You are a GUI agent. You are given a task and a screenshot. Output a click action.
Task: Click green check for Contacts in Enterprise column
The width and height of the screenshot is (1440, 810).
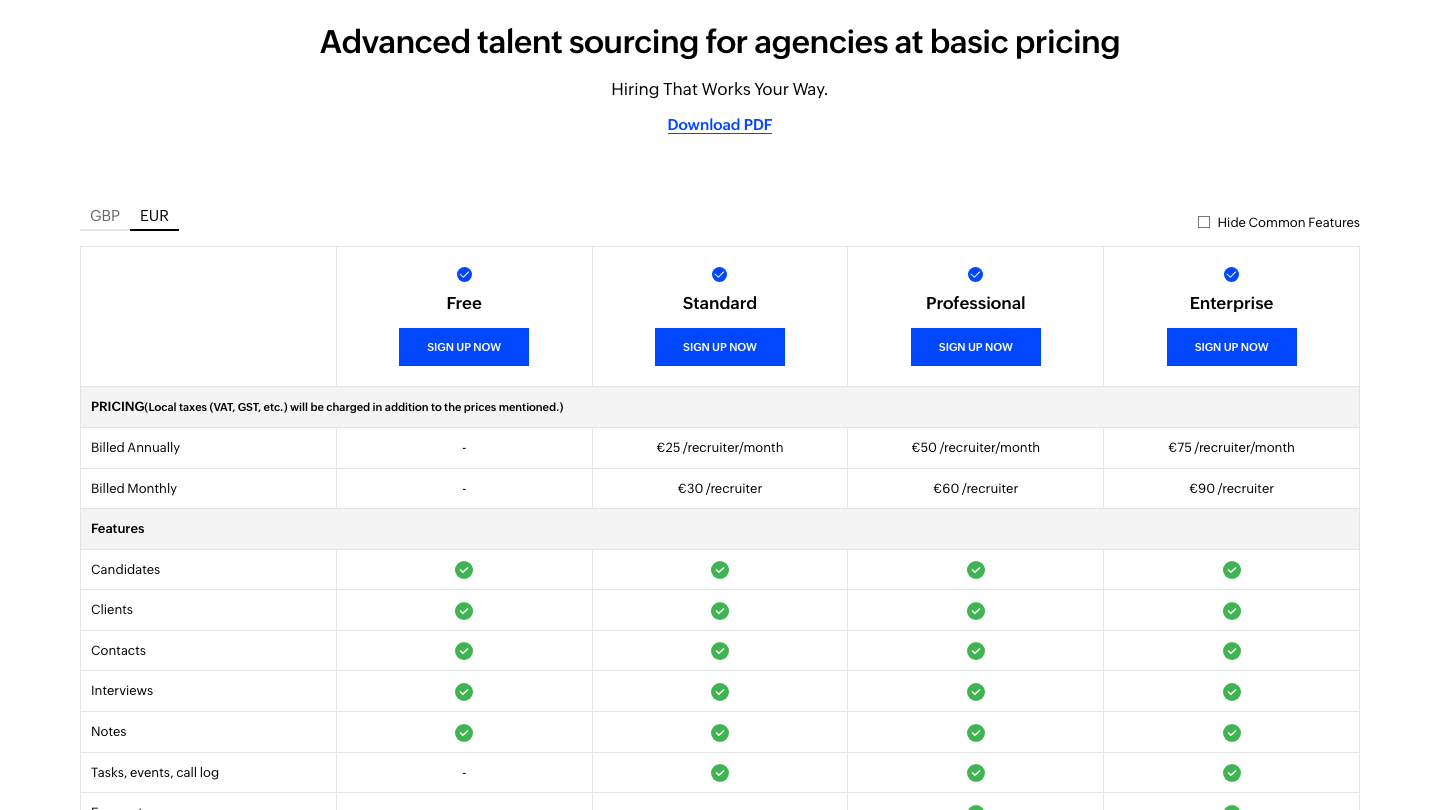coord(1232,651)
